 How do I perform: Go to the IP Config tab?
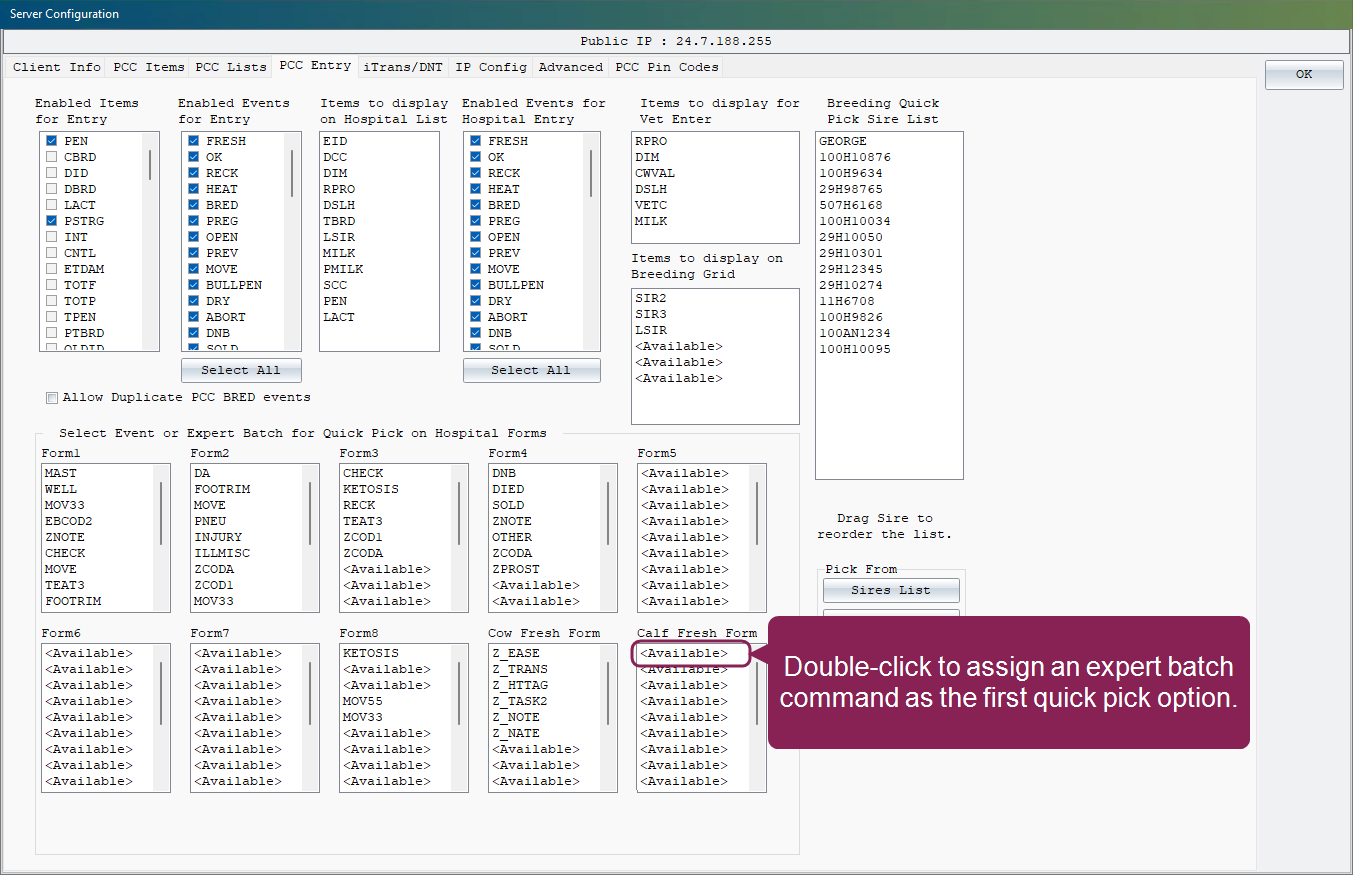coord(491,67)
